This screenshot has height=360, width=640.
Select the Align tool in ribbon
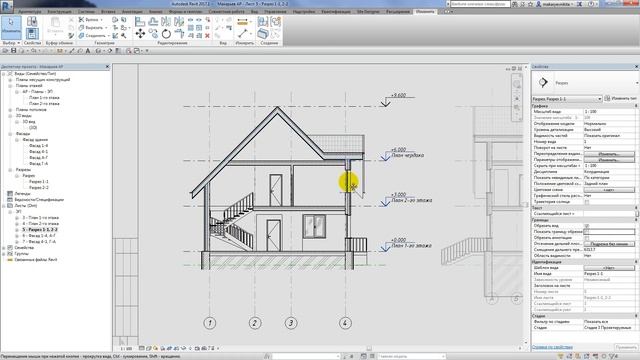pyautogui.click(x=140, y=22)
